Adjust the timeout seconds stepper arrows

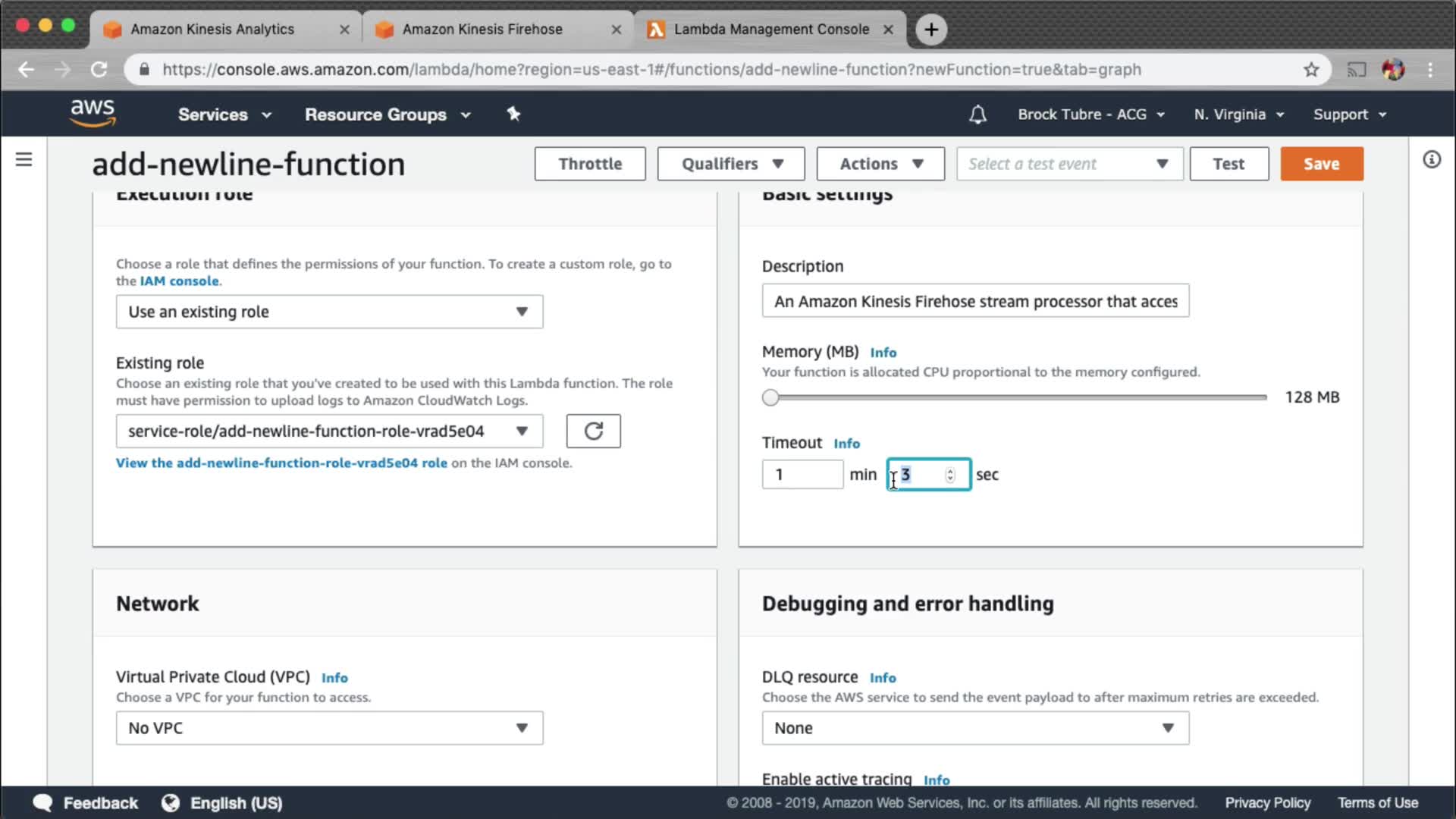(949, 475)
